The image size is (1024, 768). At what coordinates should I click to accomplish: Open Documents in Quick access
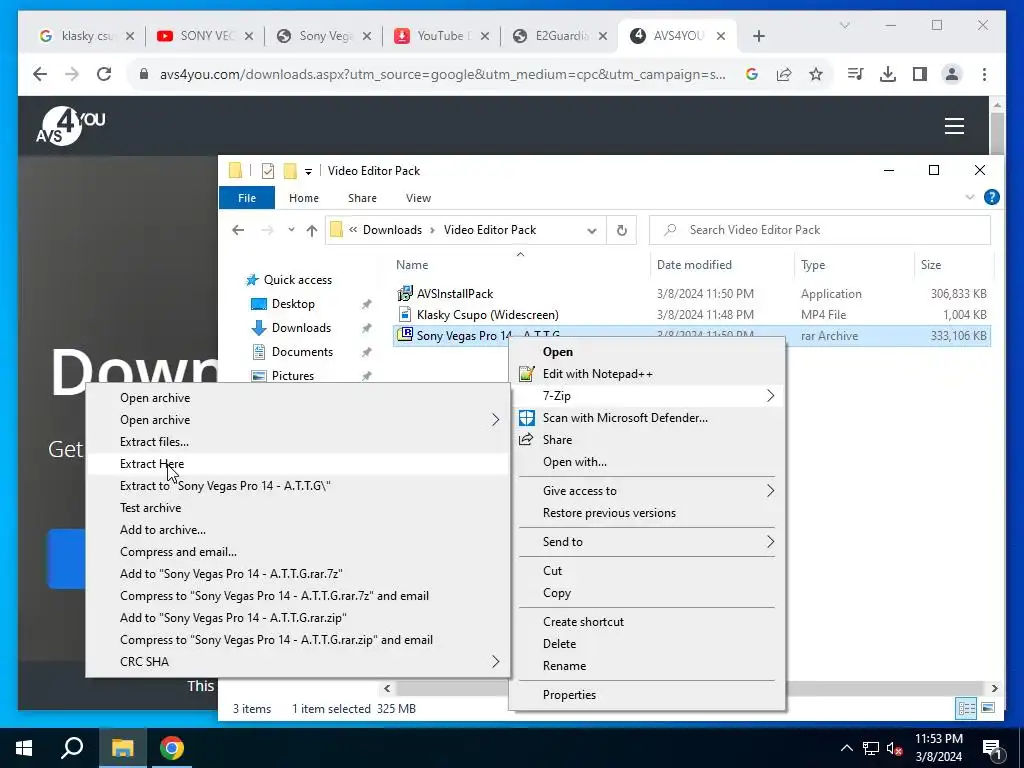302,352
